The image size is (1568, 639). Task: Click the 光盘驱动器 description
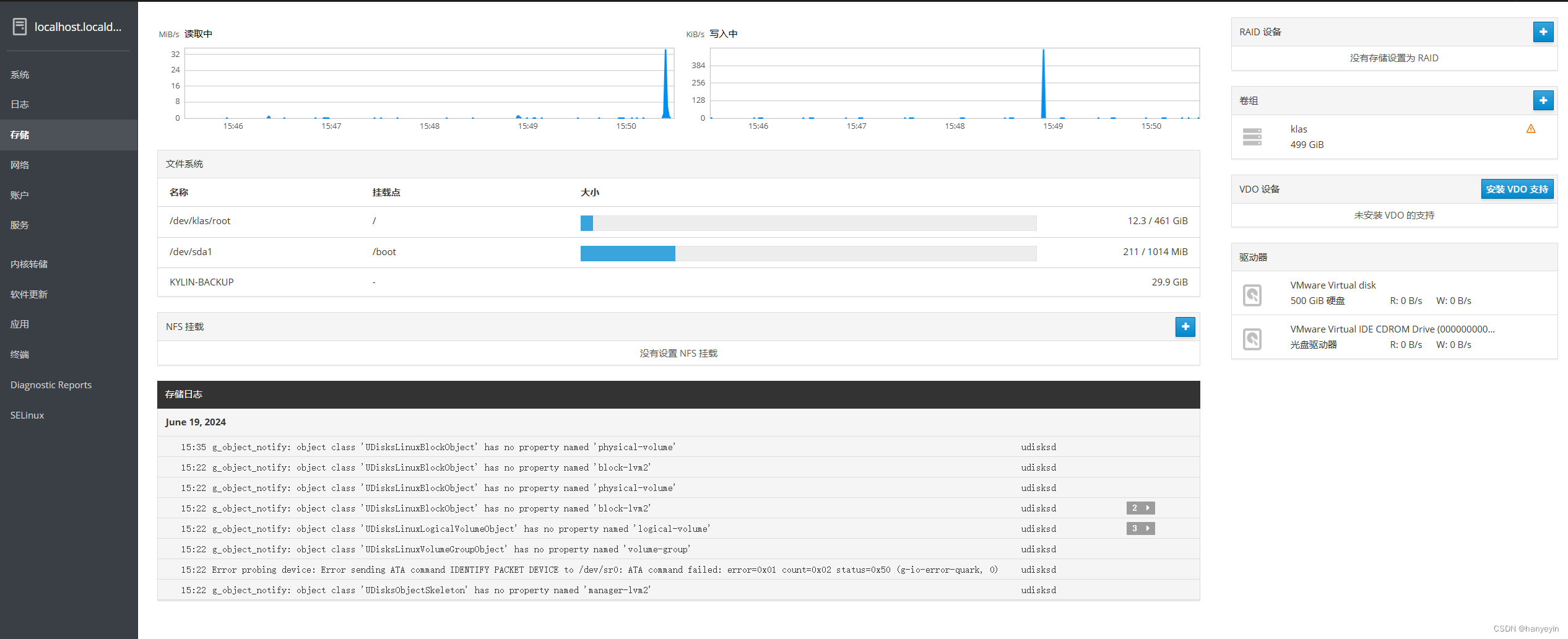(x=1314, y=344)
